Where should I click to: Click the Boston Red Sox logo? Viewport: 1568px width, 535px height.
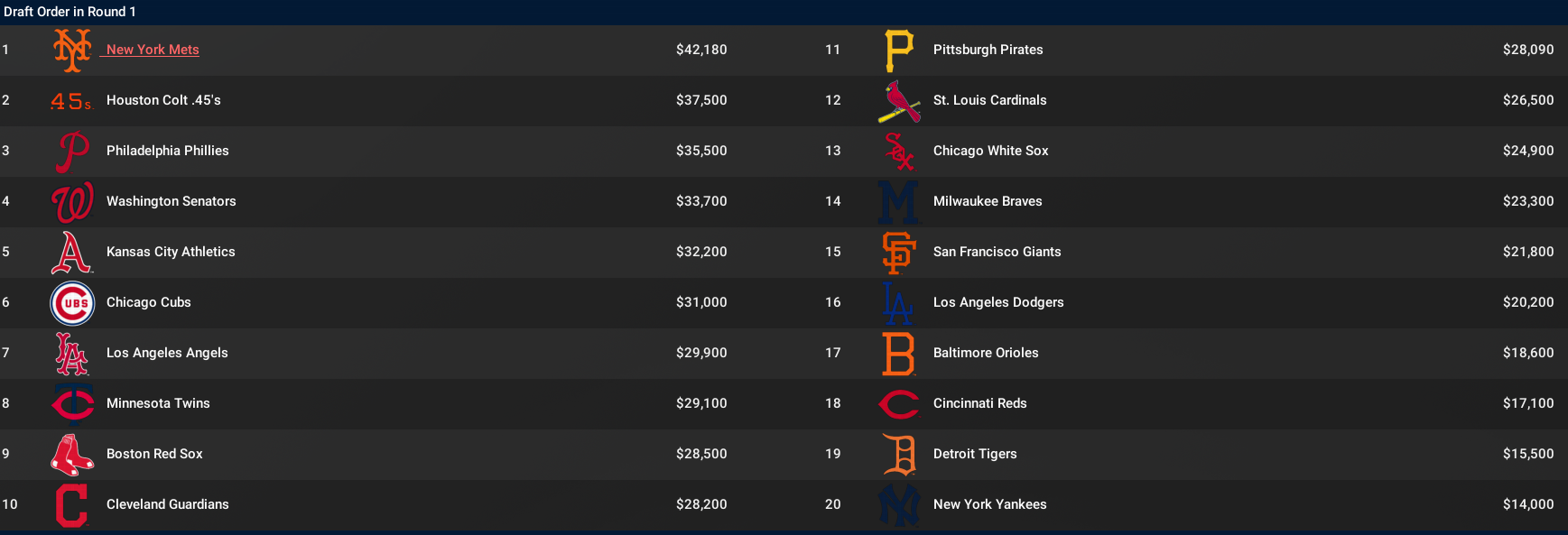tap(72, 454)
